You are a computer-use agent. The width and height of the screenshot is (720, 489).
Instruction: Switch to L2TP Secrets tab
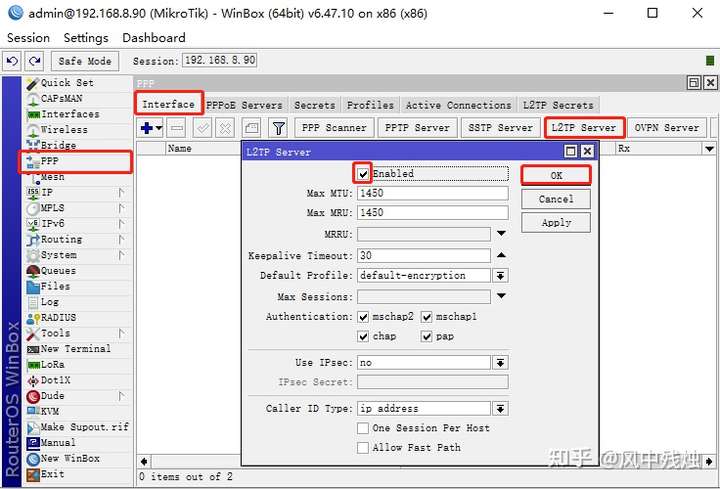point(558,105)
